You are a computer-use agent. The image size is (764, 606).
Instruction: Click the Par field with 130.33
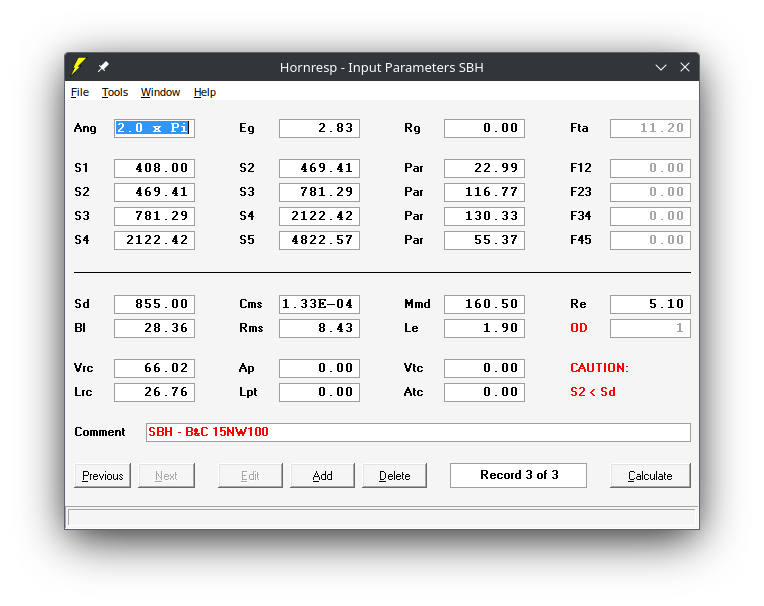pos(484,216)
